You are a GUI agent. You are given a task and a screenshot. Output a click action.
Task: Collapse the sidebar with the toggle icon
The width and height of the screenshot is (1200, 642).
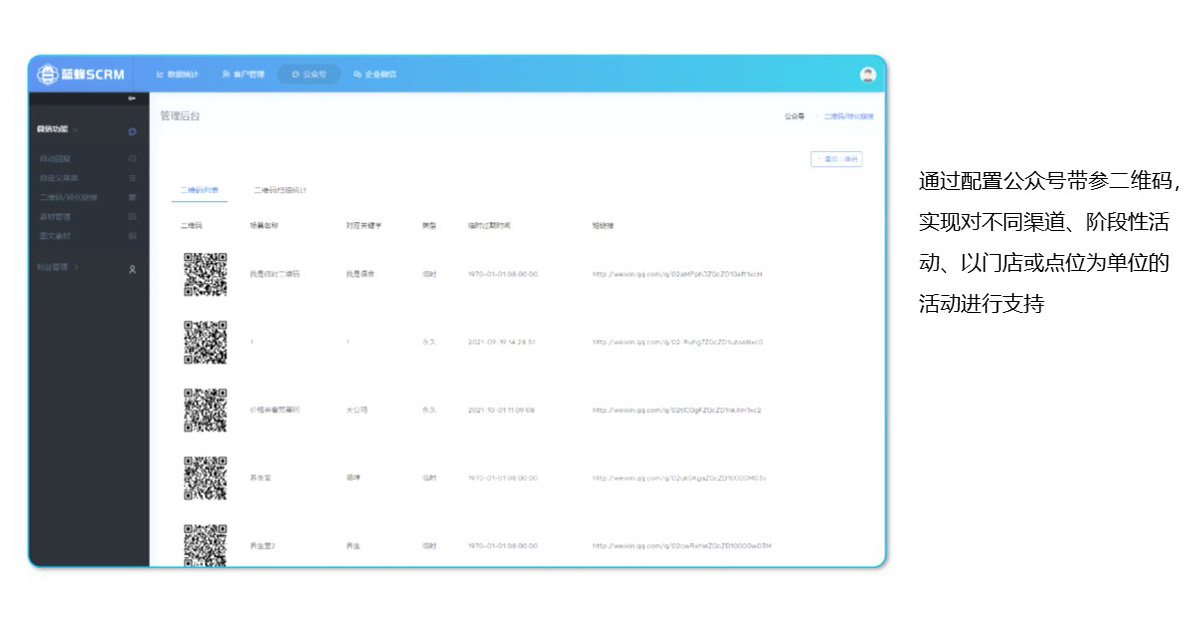click(131, 98)
